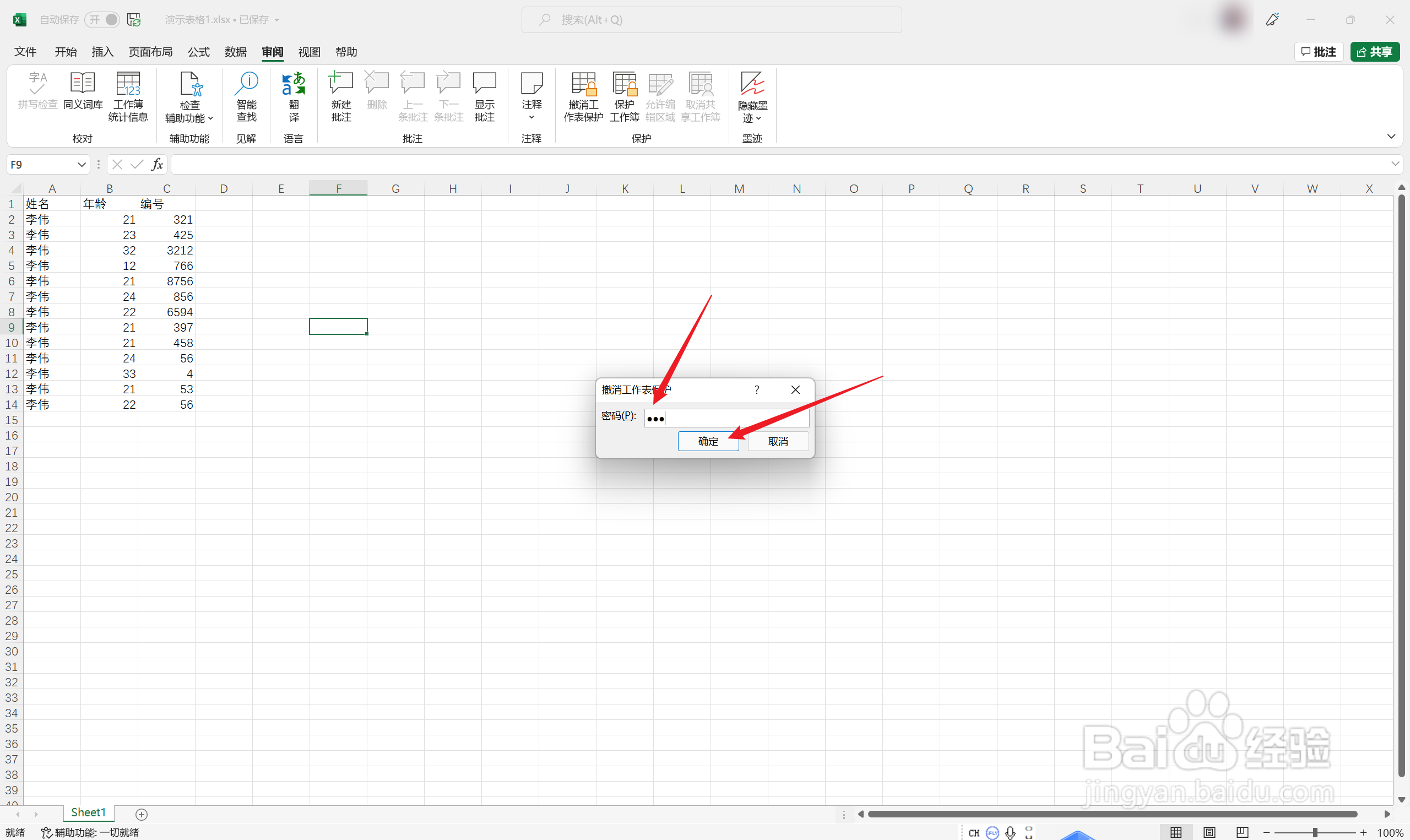The image size is (1410, 840).
Task: Toggle the AutoSave (自动保存) switch
Action: 102,20
